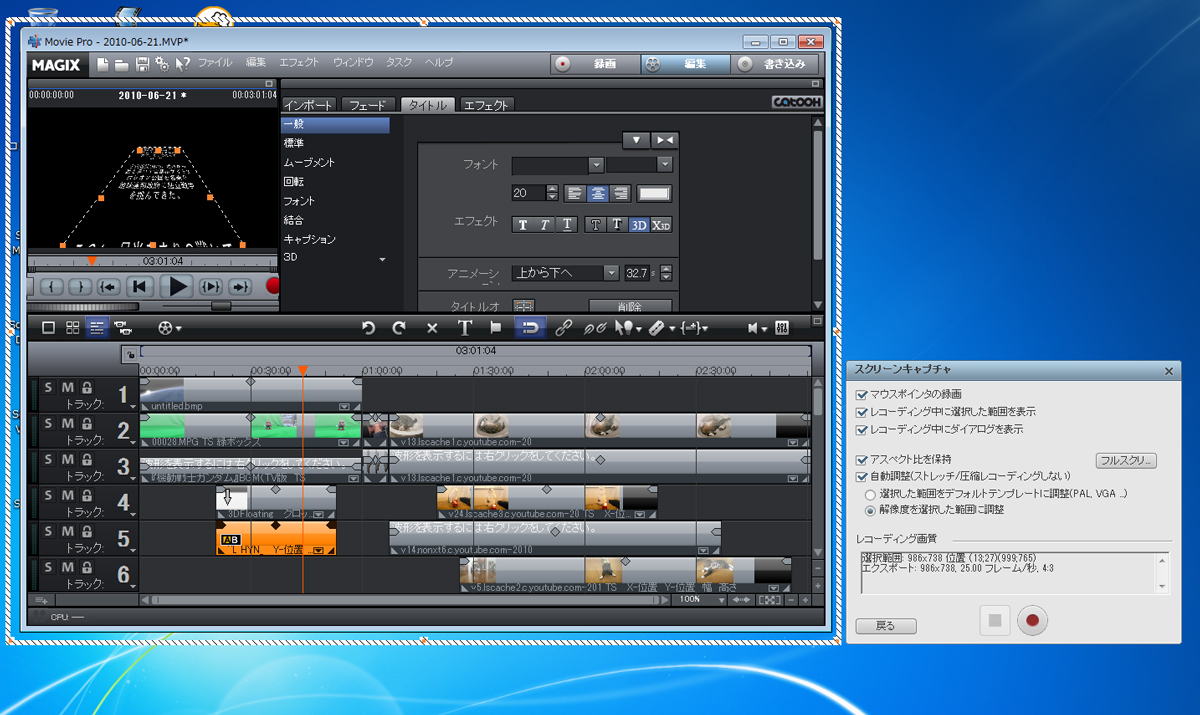Select adjust resolution to selected area radio

click(x=871, y=510)
